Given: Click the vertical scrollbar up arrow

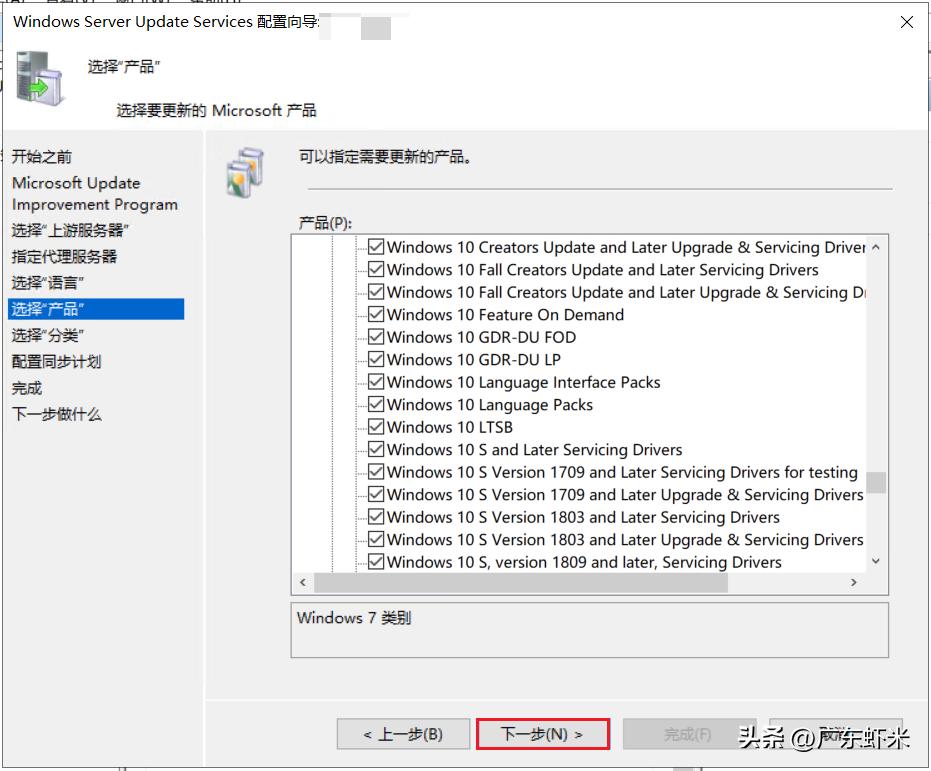Looking at the screenshot, I should point(876,247).
